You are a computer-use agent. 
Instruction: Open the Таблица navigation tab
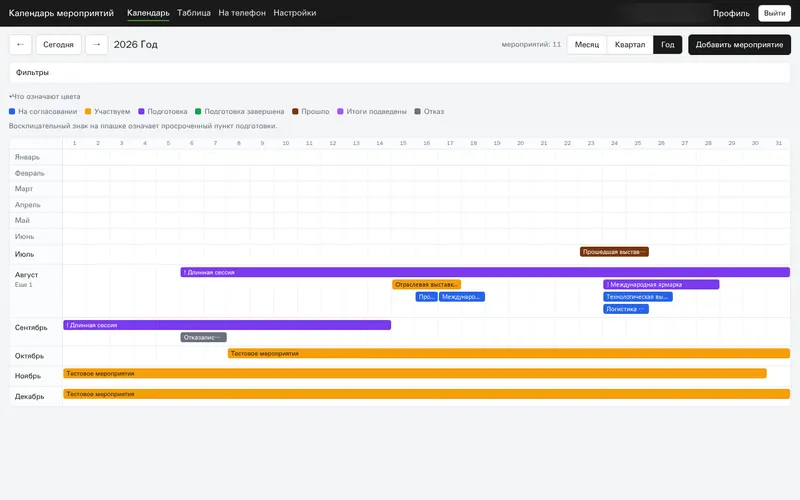(194, 13)
